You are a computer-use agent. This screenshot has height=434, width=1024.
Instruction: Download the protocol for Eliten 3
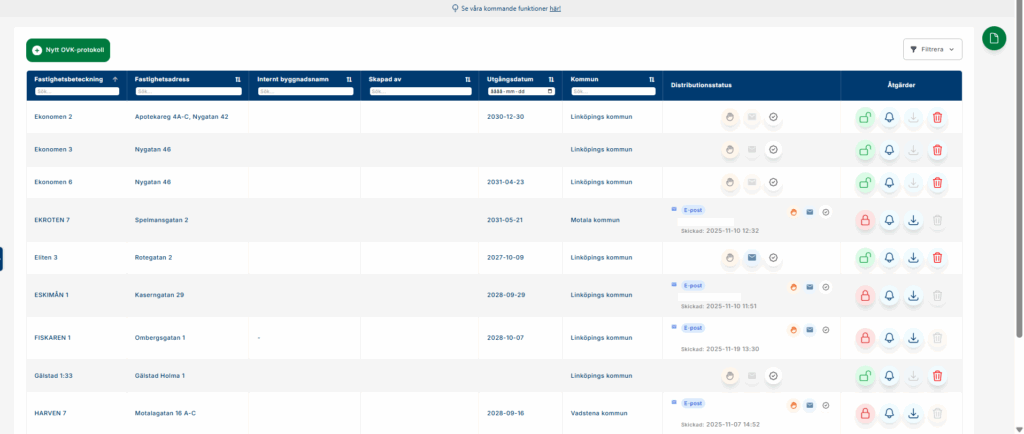(913, 257)
